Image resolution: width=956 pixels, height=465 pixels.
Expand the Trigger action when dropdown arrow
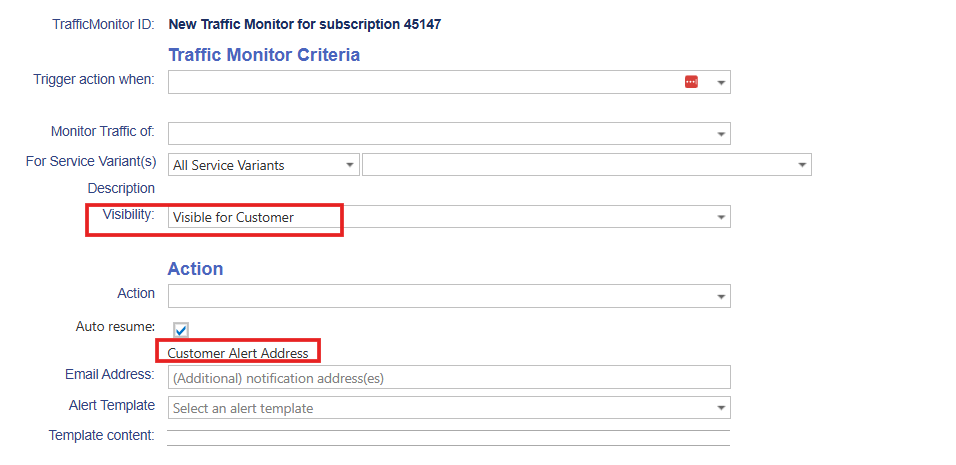click(x=720, y=83)
